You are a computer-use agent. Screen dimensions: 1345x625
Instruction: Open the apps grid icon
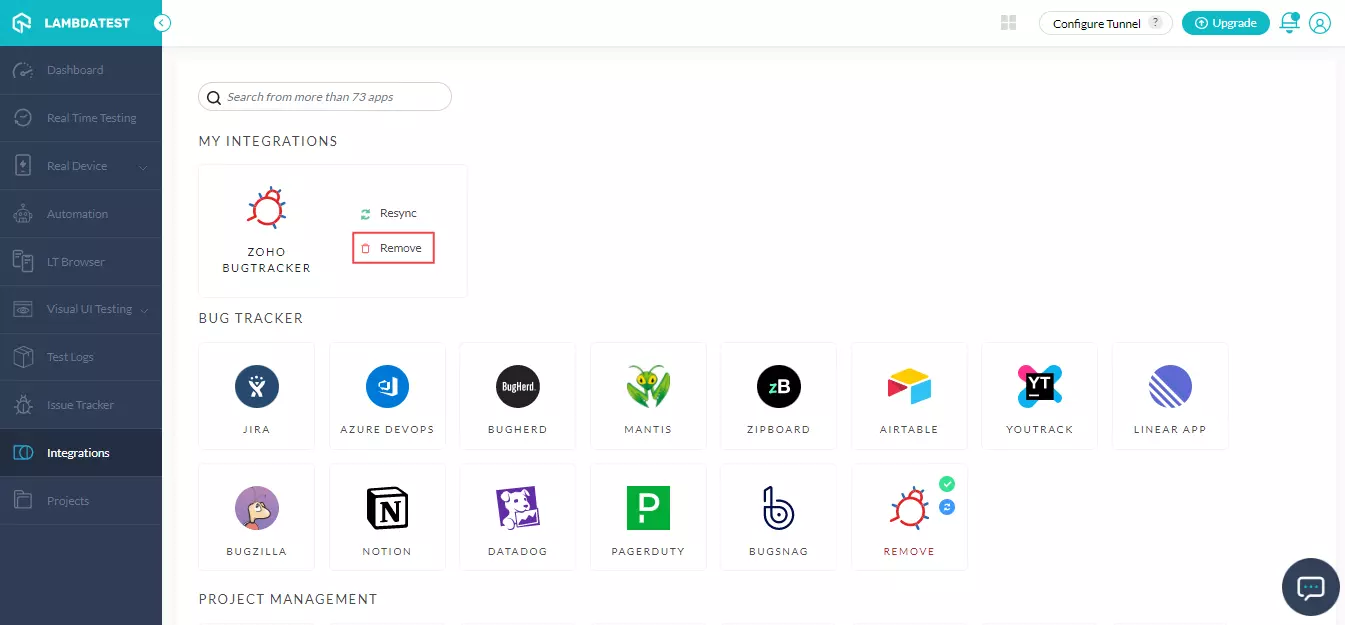point(1008,23)
